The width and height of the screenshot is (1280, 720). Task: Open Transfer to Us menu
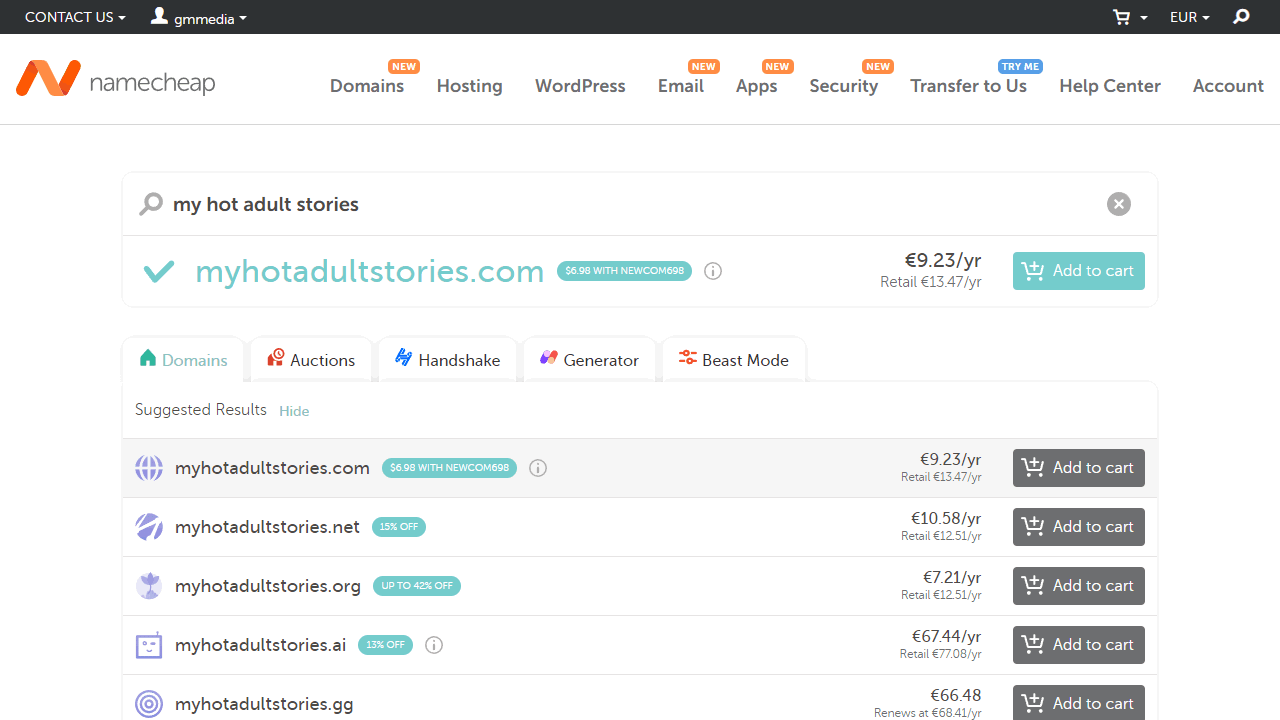(x=969, y=86)
